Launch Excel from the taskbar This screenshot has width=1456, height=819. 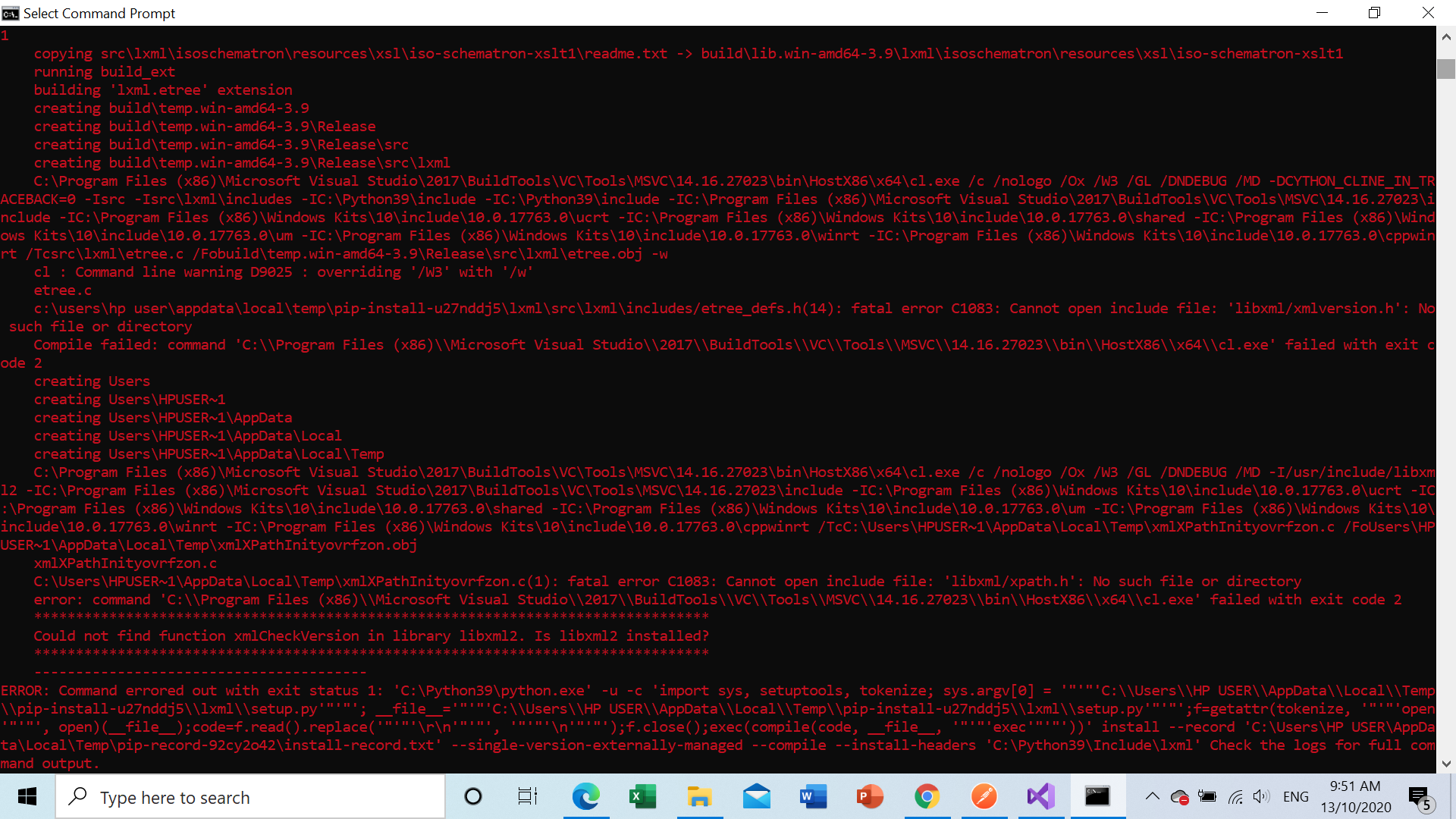click(642, 796)
